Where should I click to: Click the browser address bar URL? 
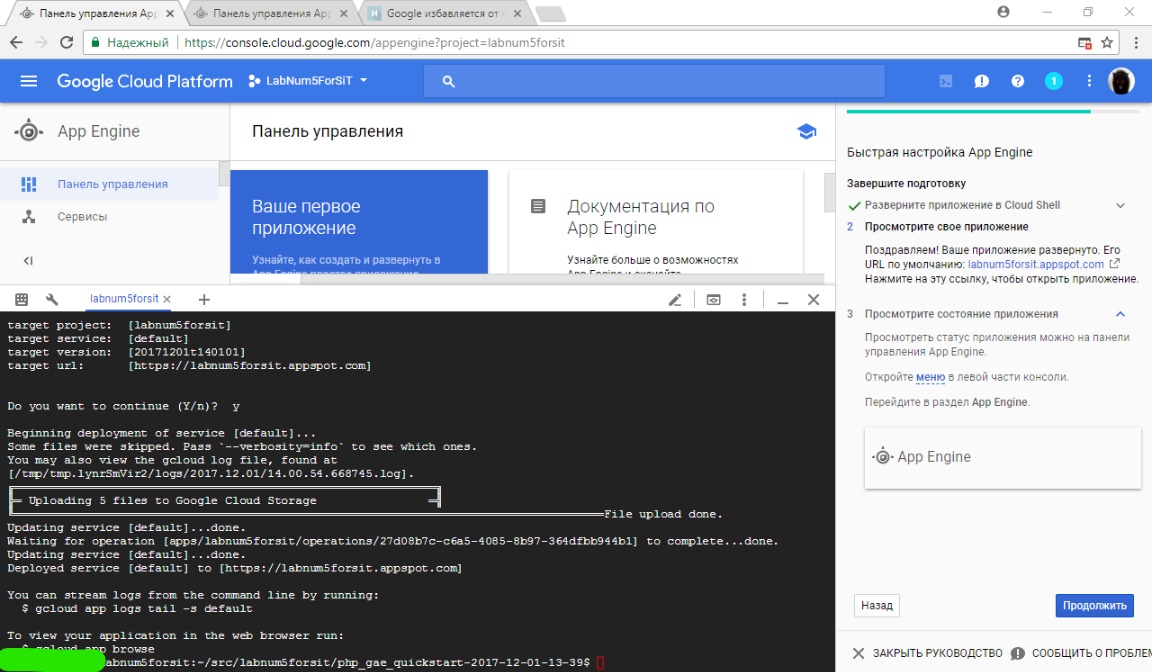(x=375, y=43)
